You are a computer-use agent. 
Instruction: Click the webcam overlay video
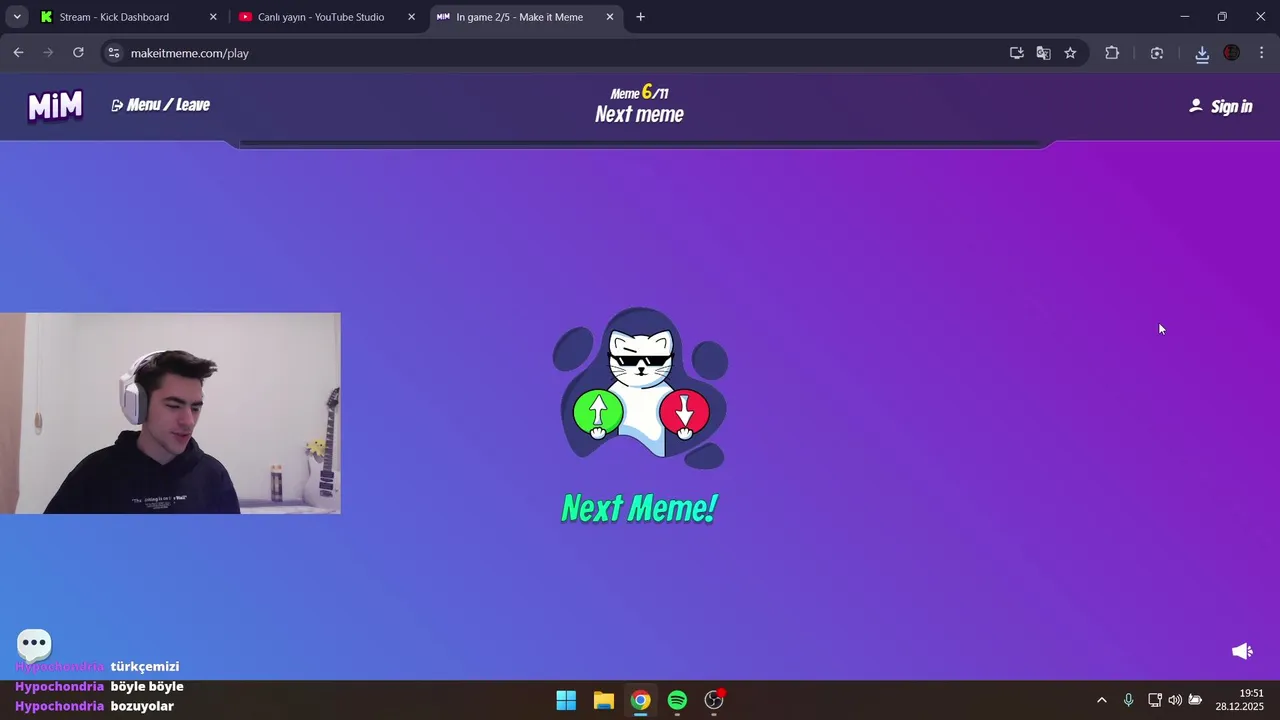click(170, 413)
